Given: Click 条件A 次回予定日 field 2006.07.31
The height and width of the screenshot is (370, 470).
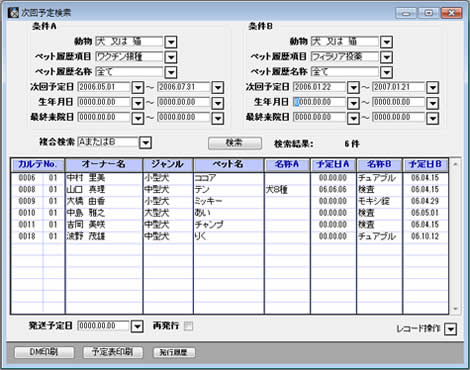Looking at the screenshot, I should coord(184,87).
